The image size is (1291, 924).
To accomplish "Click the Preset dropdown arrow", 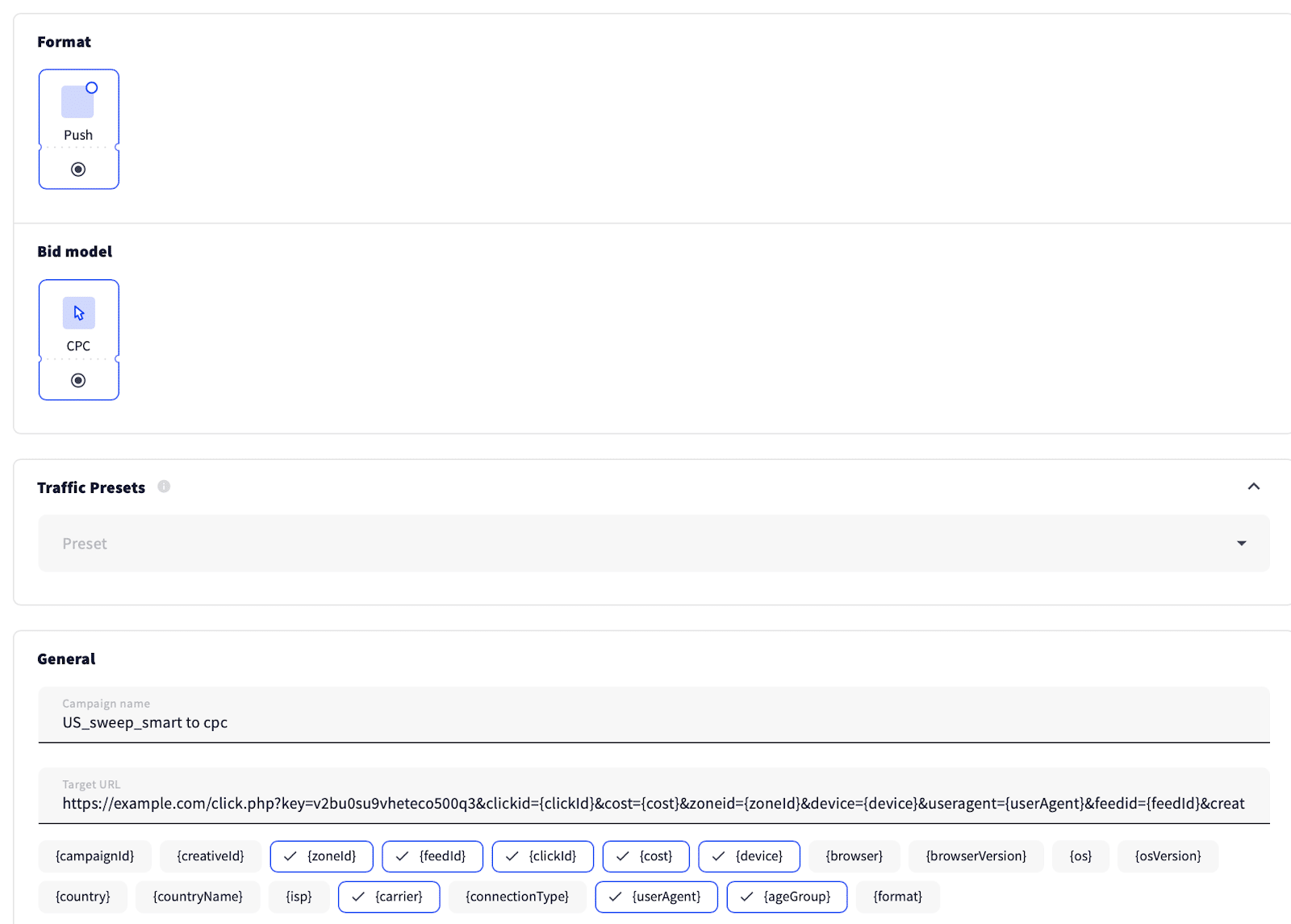I will click(x=1241, y=543).
